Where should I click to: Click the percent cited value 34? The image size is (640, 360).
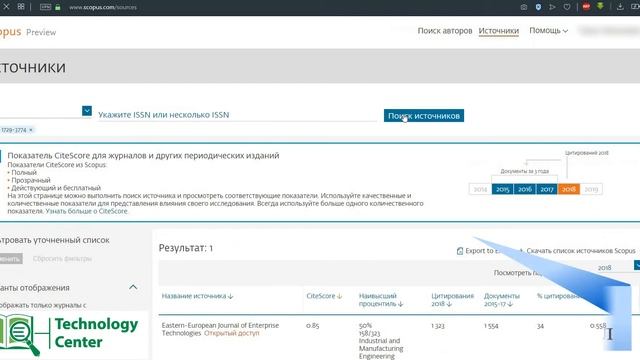tap(540, 326)
